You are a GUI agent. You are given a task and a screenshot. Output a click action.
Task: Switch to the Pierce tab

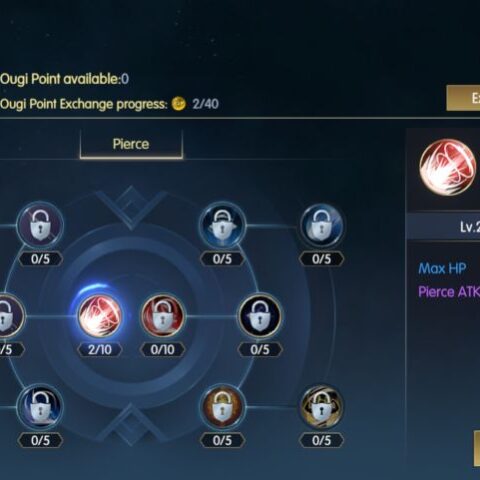tap(131, 144)
